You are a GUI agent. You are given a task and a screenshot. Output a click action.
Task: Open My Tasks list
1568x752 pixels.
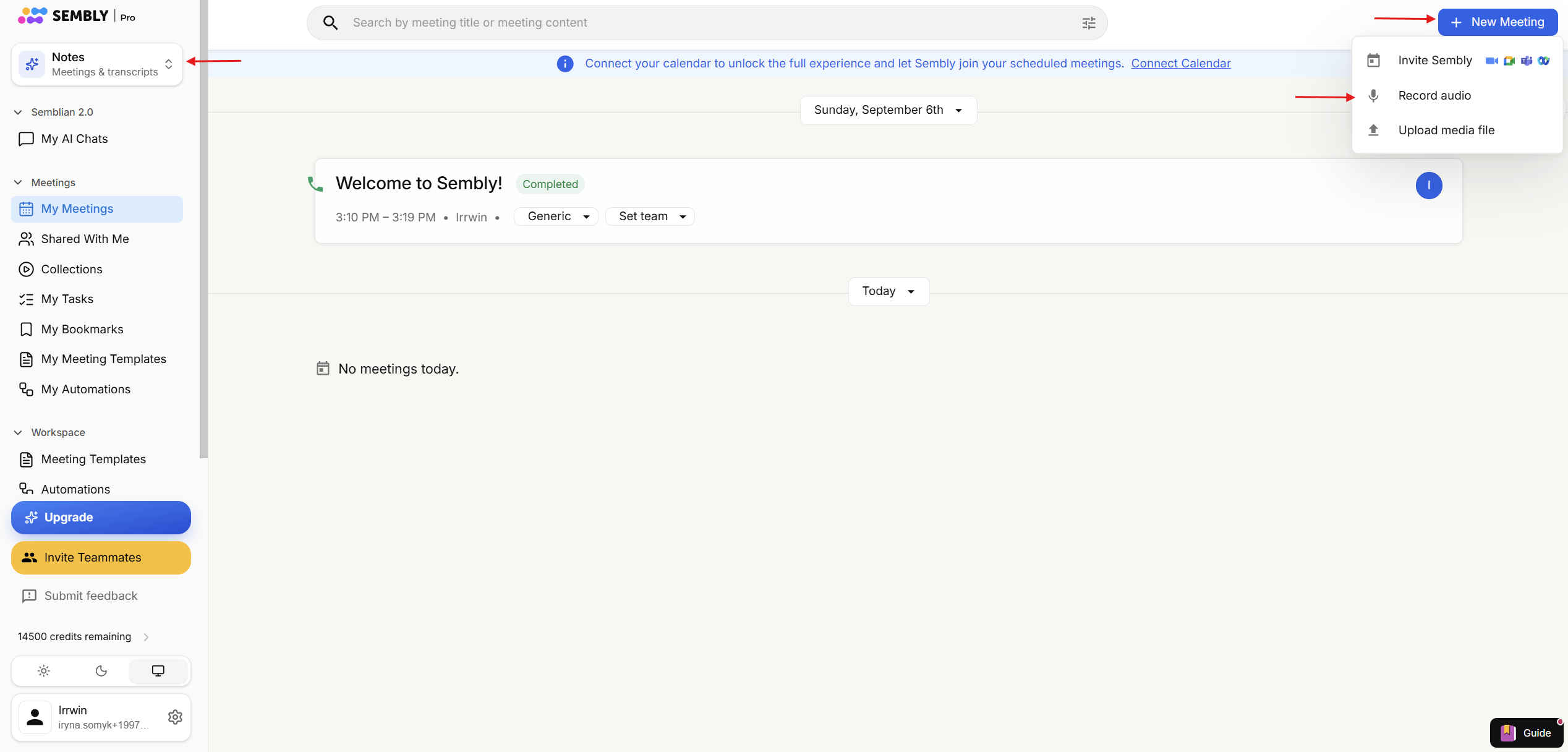pos(97,299)
